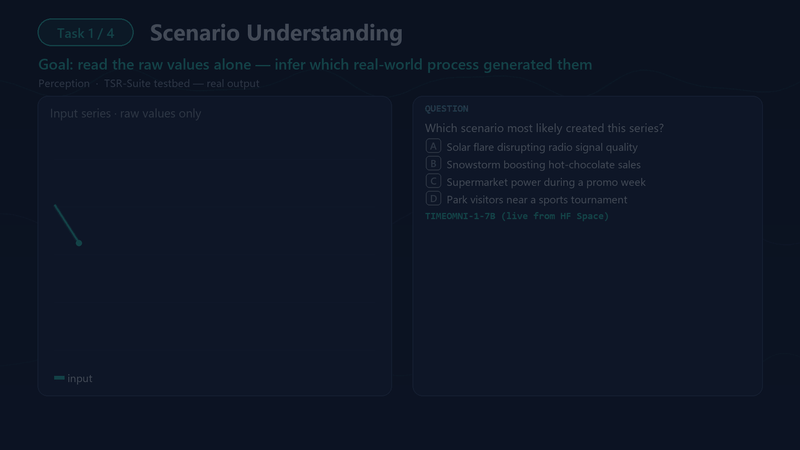Choose "Supermarket power during a promo week" answer text

(546, 182)
